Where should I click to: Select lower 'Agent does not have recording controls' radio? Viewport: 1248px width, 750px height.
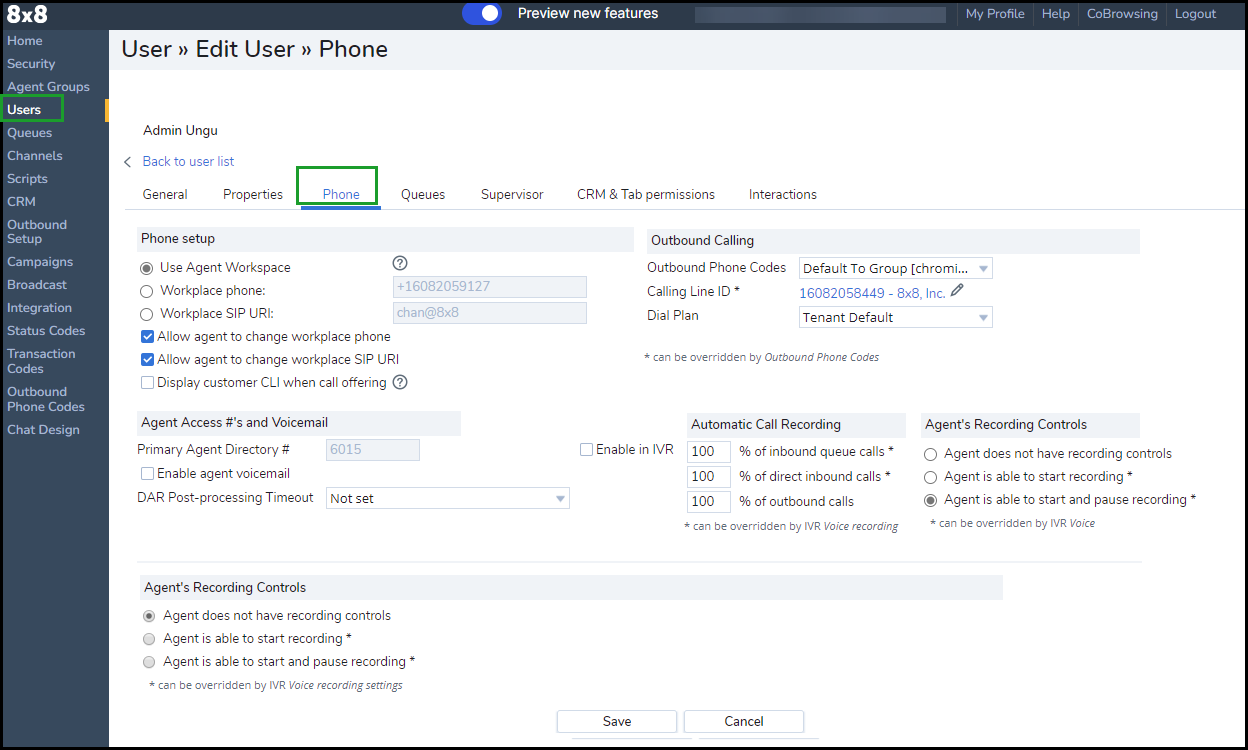point(149,616)
